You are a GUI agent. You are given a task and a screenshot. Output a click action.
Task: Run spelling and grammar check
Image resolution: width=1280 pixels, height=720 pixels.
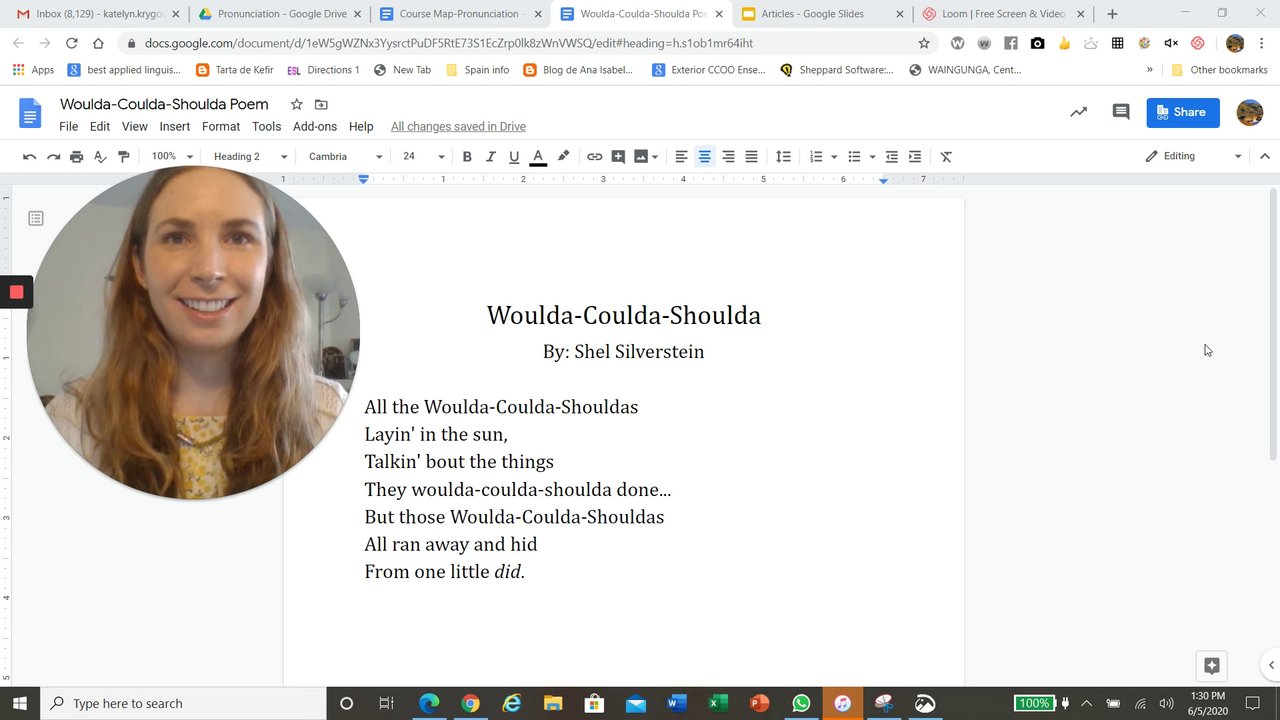point(100,156)
